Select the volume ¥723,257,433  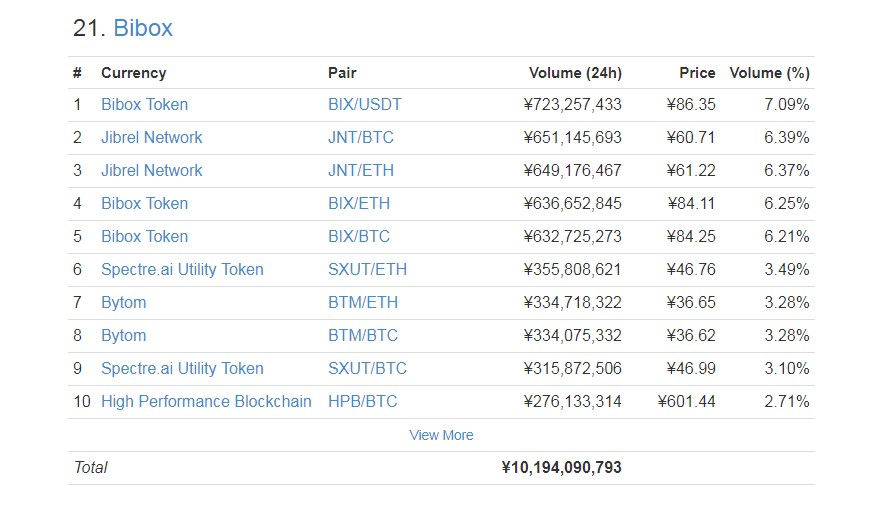[x=573, y=104]
